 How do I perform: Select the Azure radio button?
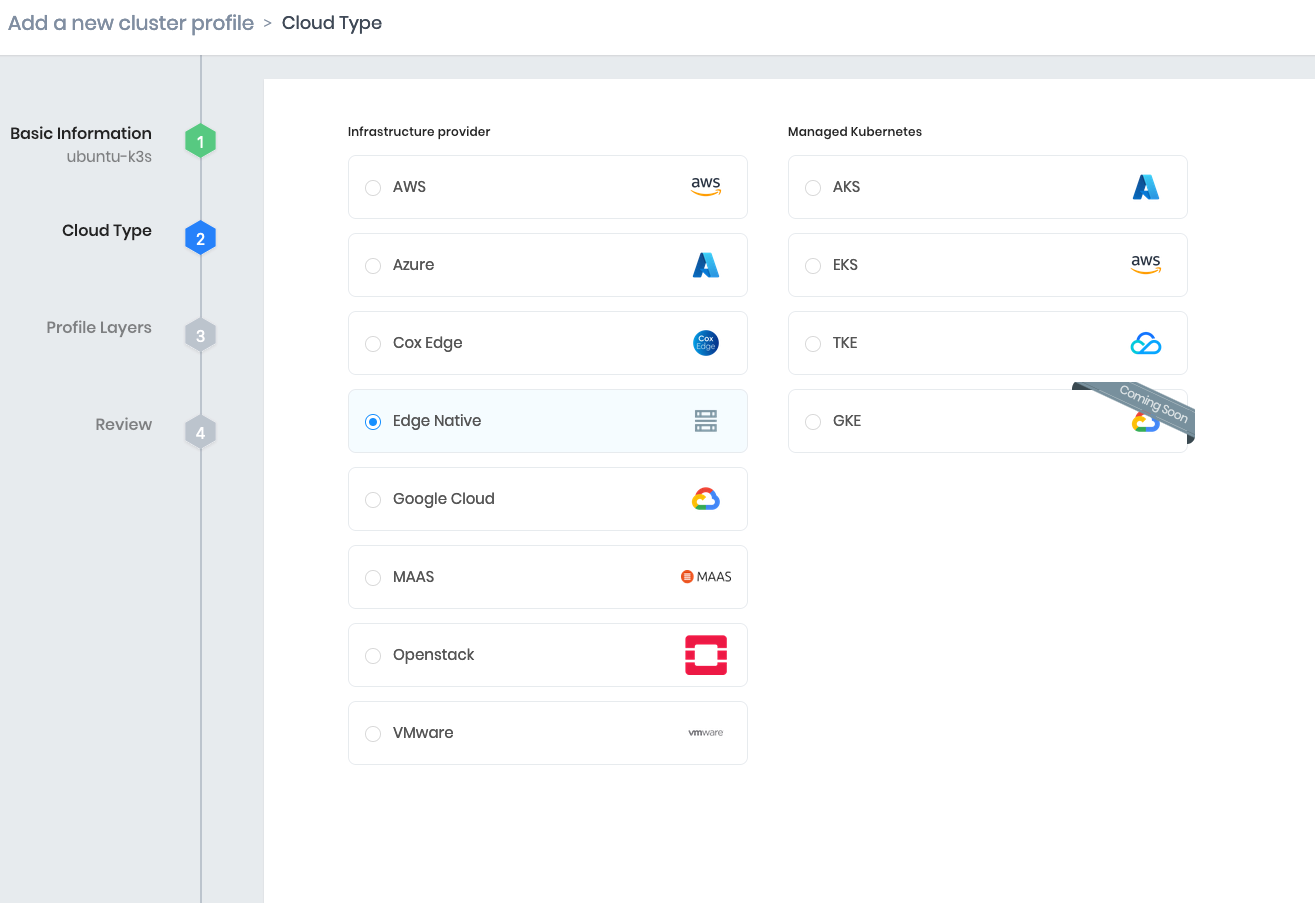pyautogui.click(x=373, y=265)
